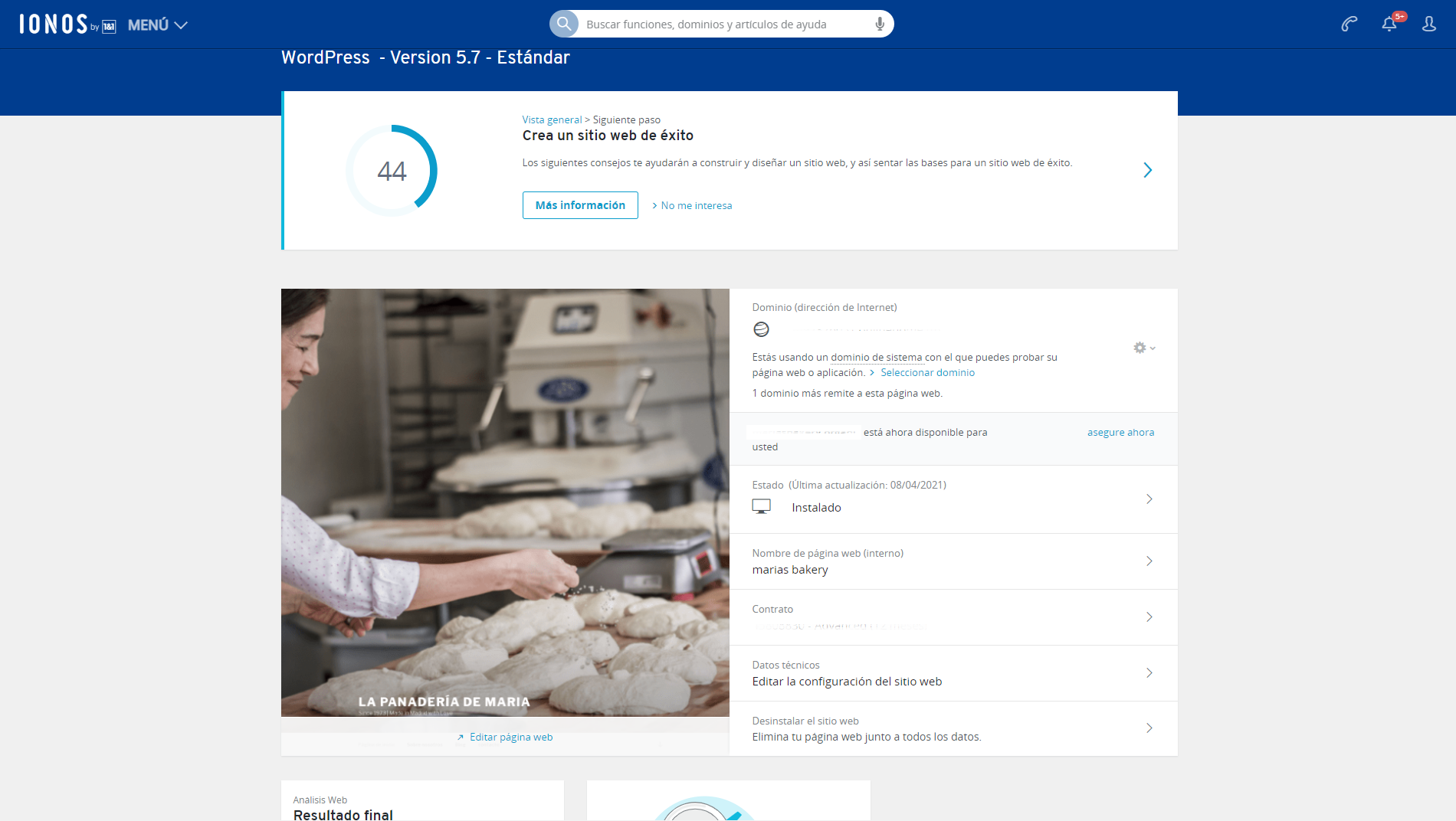Click asegure ahora link
1456x821 pixels.
(1120, 433)
